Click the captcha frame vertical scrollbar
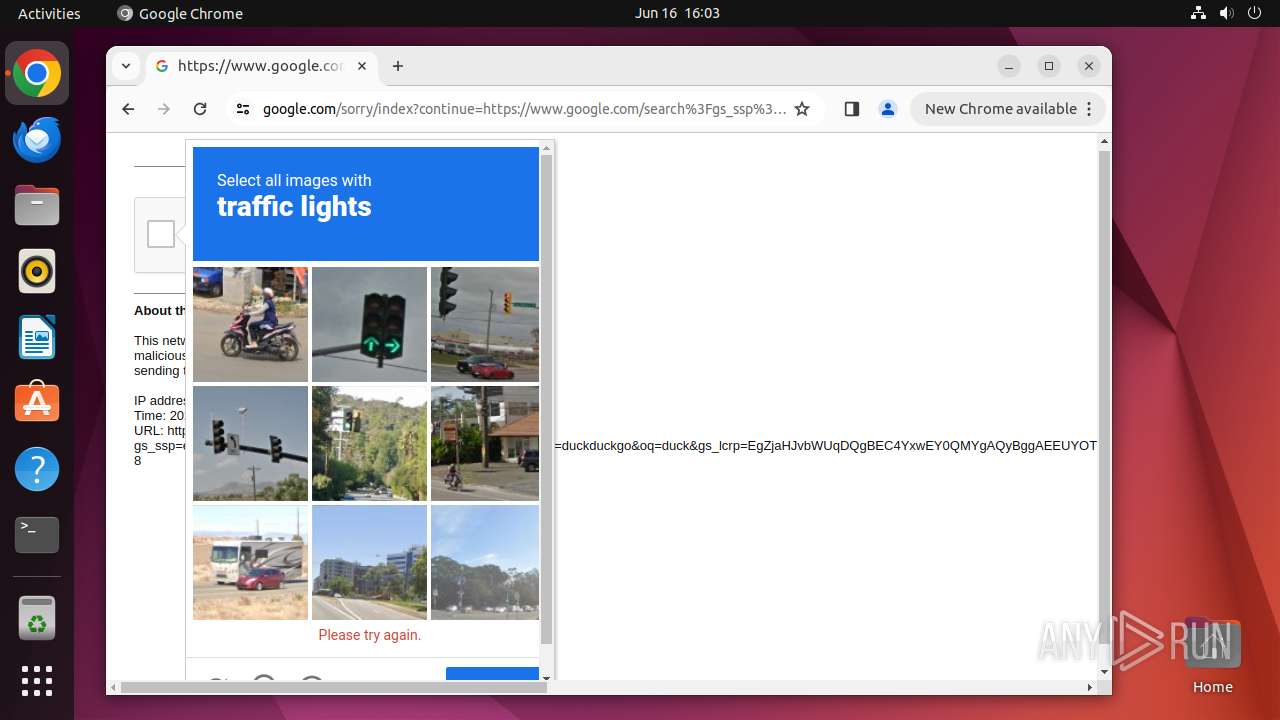The image size is (1280, 720). point(546,400)
